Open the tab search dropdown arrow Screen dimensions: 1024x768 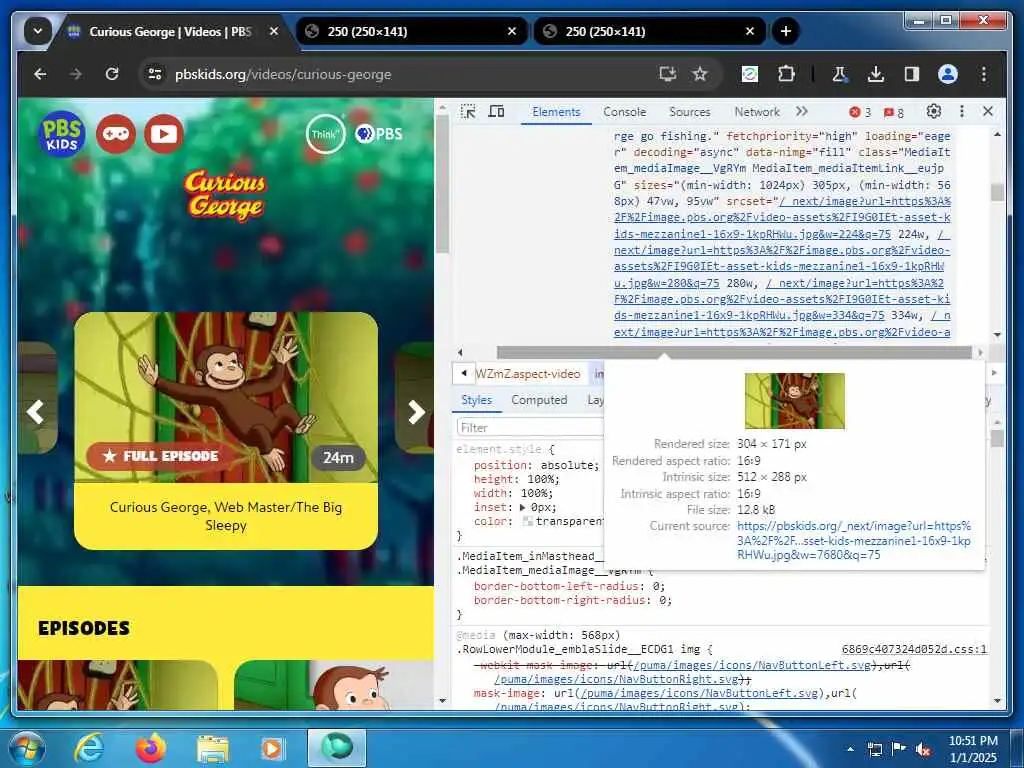point(37,31)
